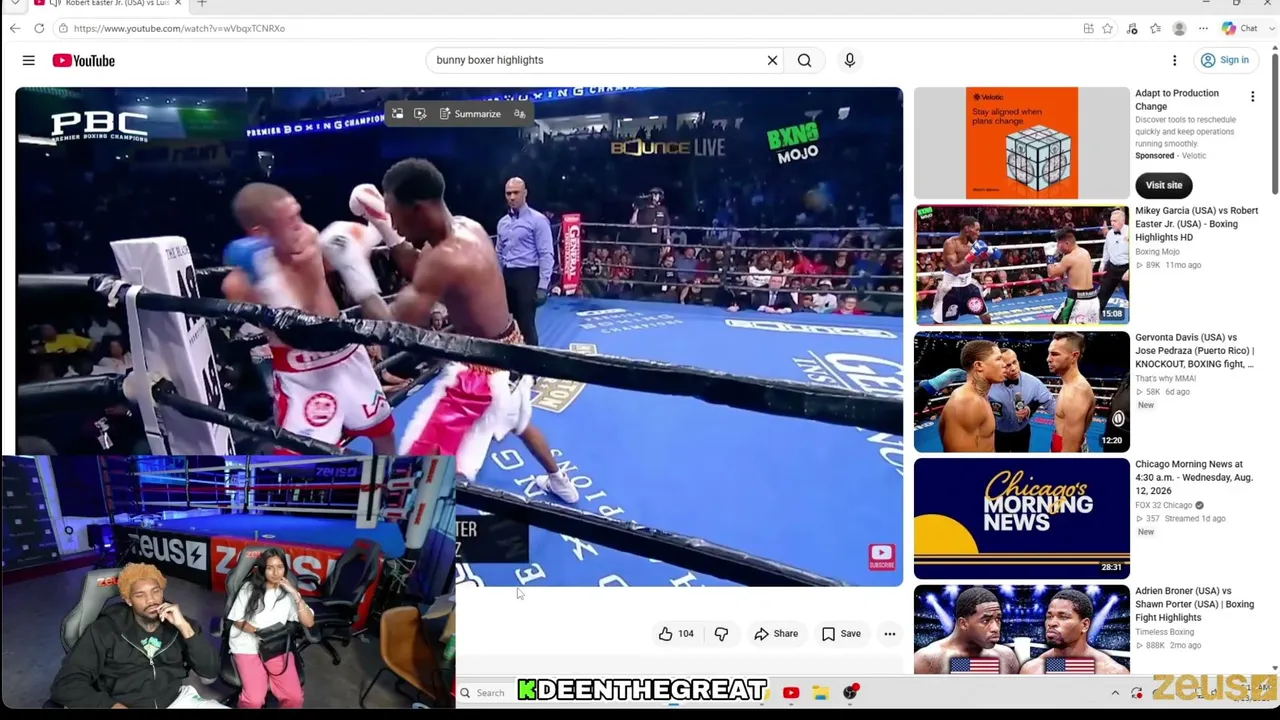Go back in browser history
The width and height of the screenshot is (1280, 720).
click(15, 28)
